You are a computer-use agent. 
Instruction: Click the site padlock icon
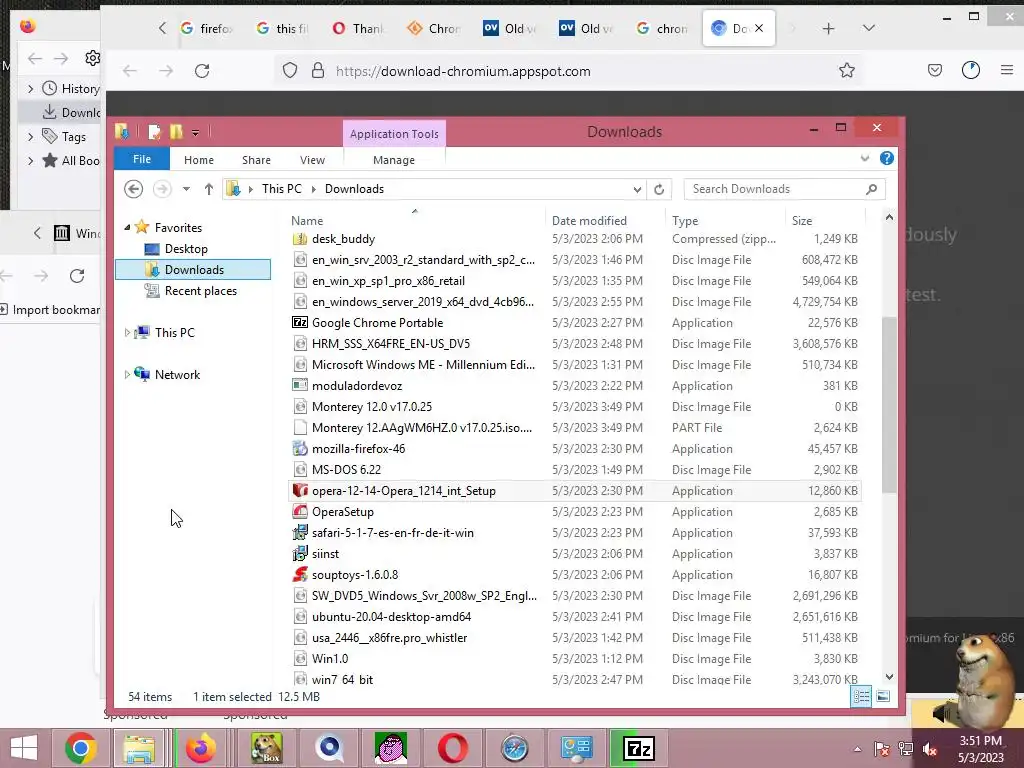[318, 71]
